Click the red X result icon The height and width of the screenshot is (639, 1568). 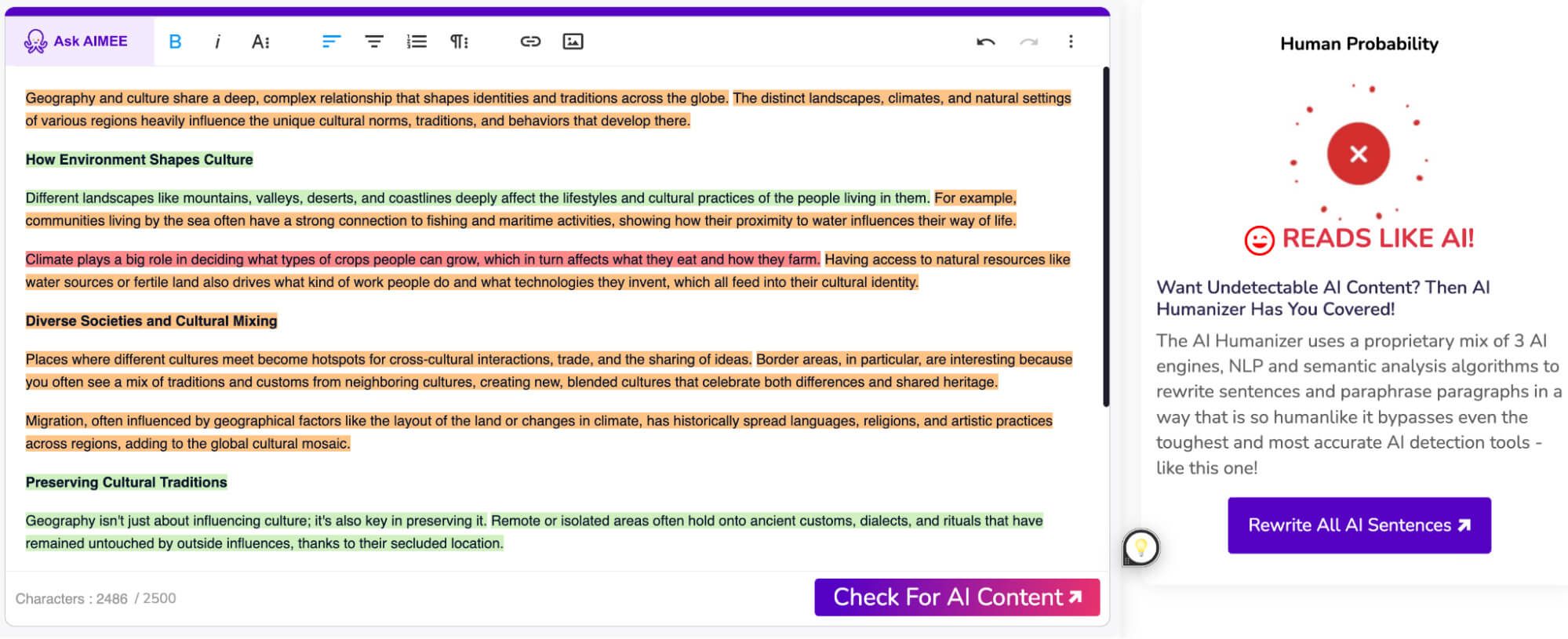tap(1358, 154)
